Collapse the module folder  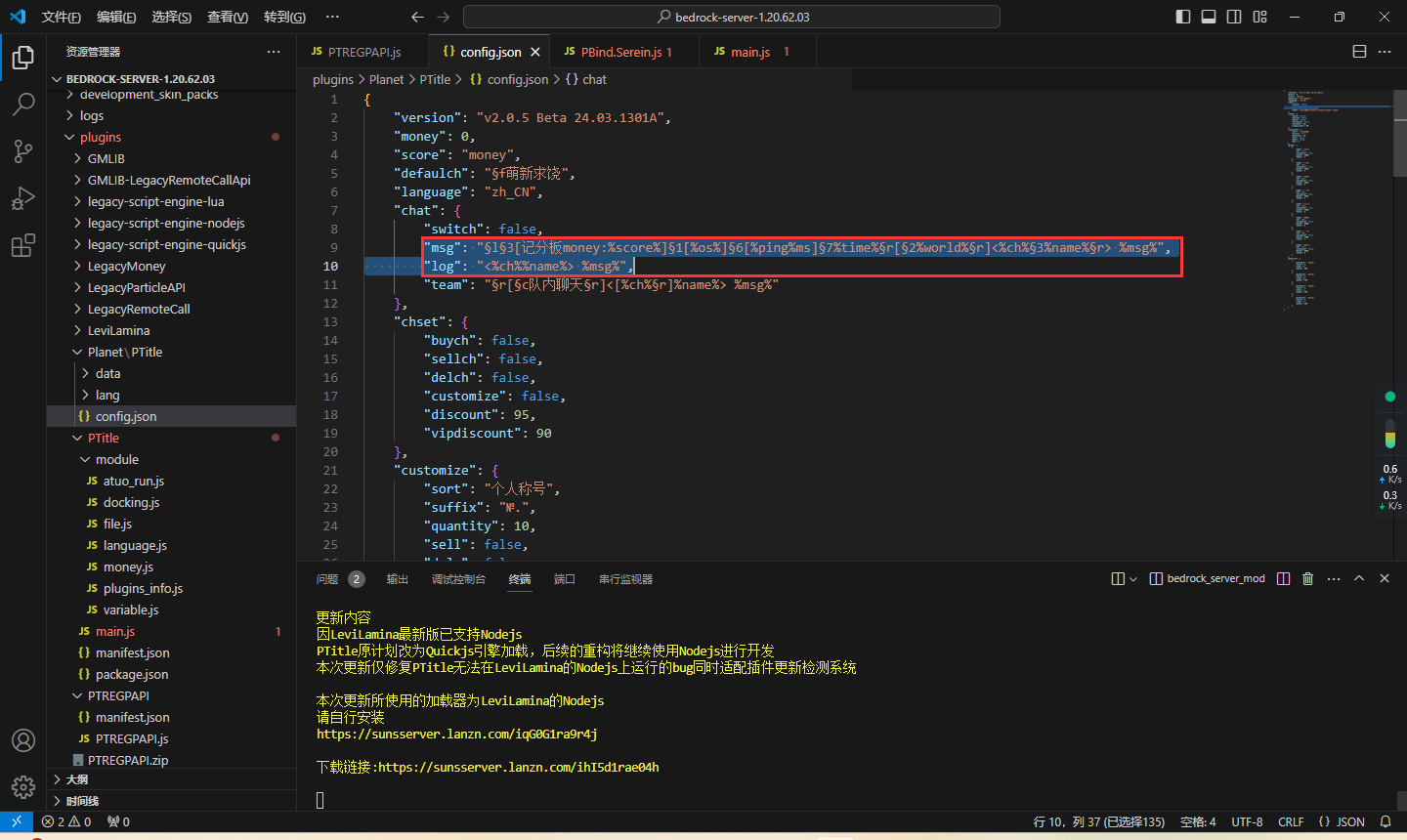coord(171,459)
